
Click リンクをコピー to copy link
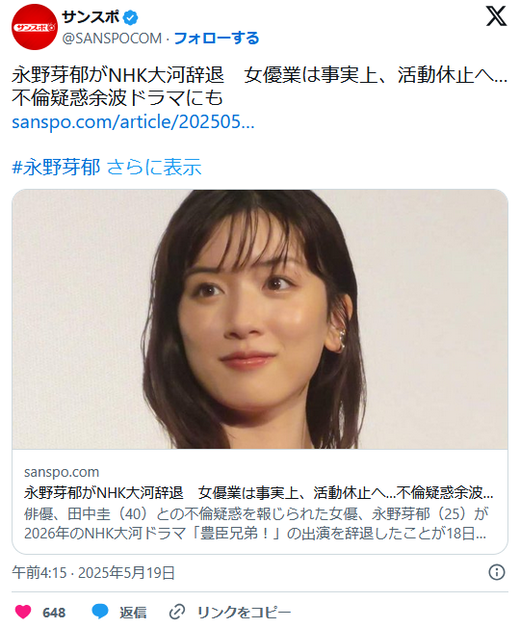pyautogui.click(x=244, y=612)
